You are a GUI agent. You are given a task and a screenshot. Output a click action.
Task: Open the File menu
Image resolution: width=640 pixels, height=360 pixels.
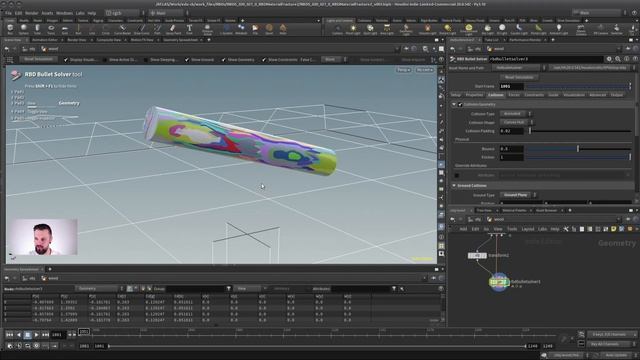[8, 13]
